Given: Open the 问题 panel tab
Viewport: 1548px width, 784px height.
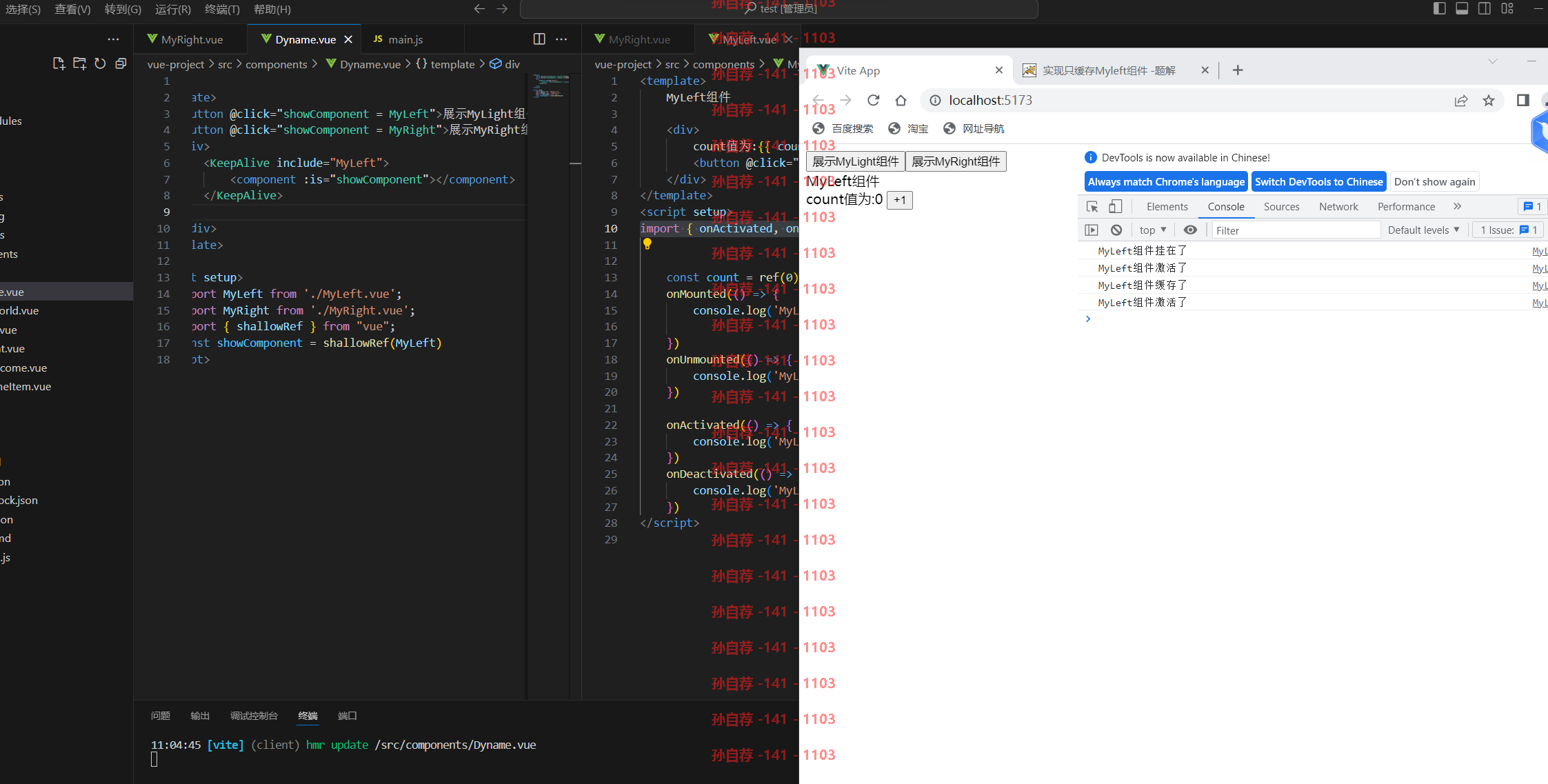Looking at the screenshot, I should (x=161, y=716).
